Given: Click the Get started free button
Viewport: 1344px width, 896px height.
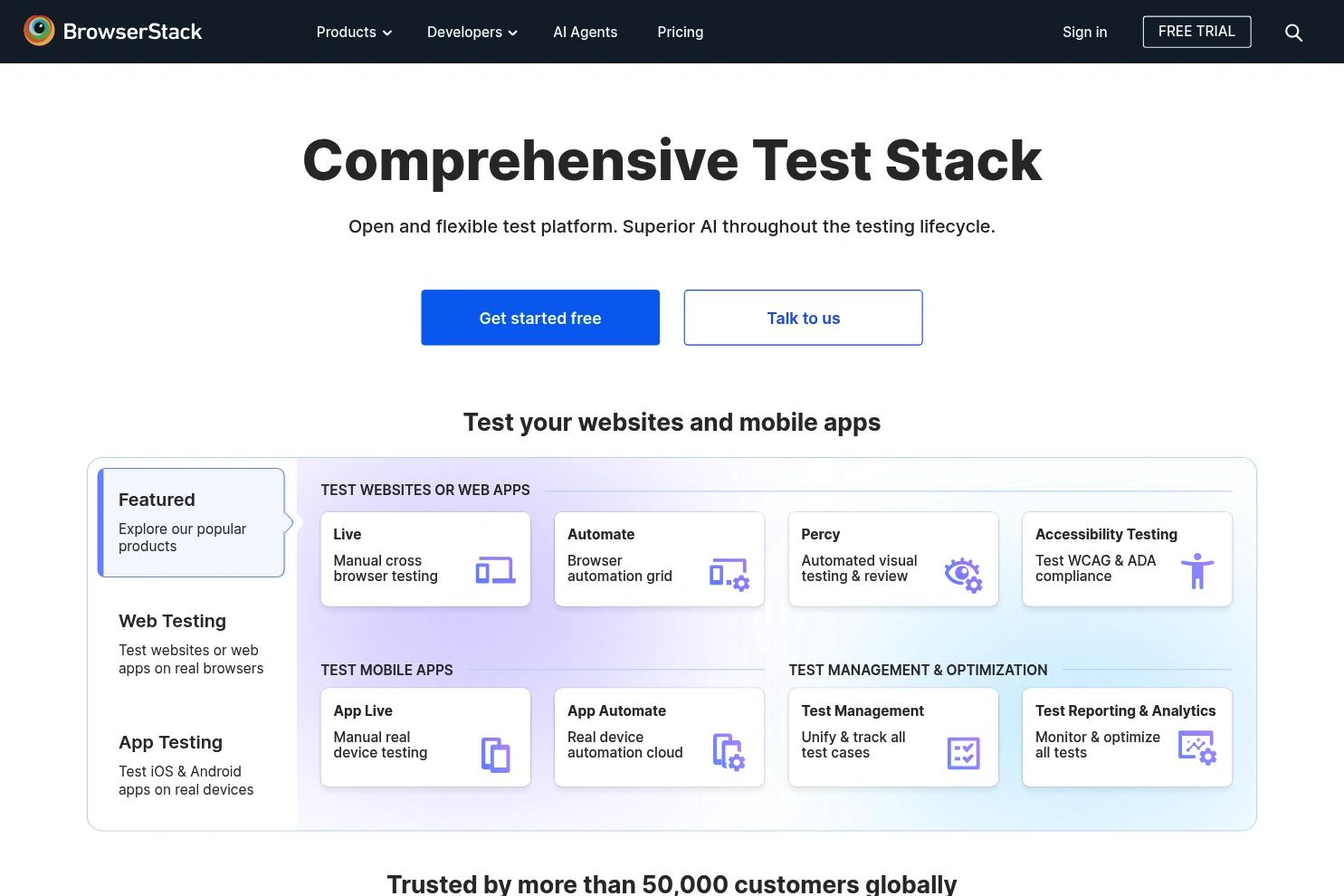Looking at the screenshot, I should pyautogui.click(x=540, y=318).
